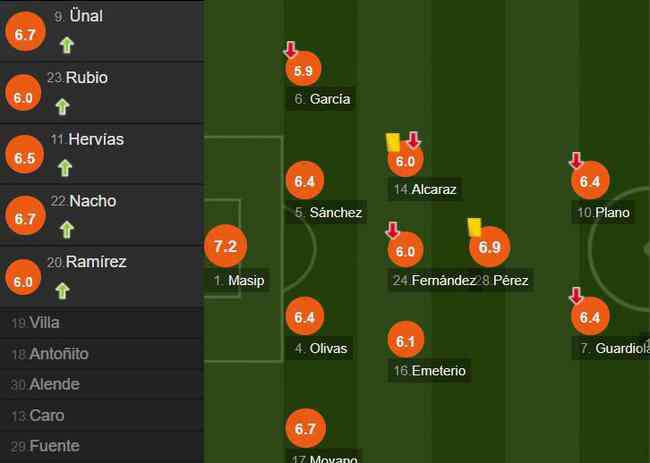Open goalkeeper Masip's 7.2 rating badge

226,246
